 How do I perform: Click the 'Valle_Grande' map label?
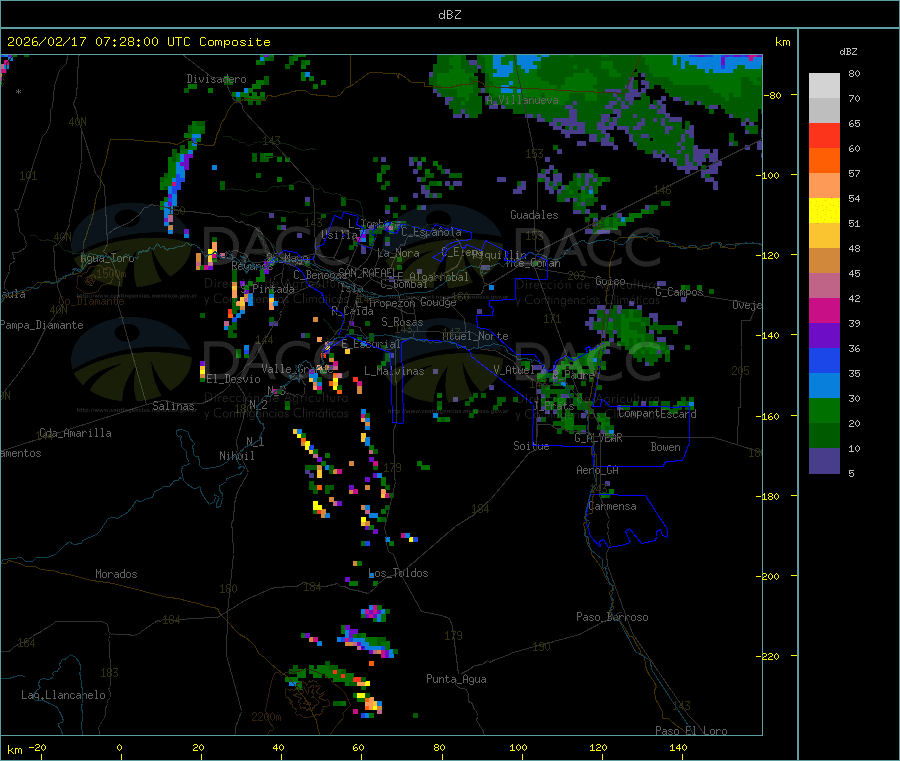click(298, 369)
